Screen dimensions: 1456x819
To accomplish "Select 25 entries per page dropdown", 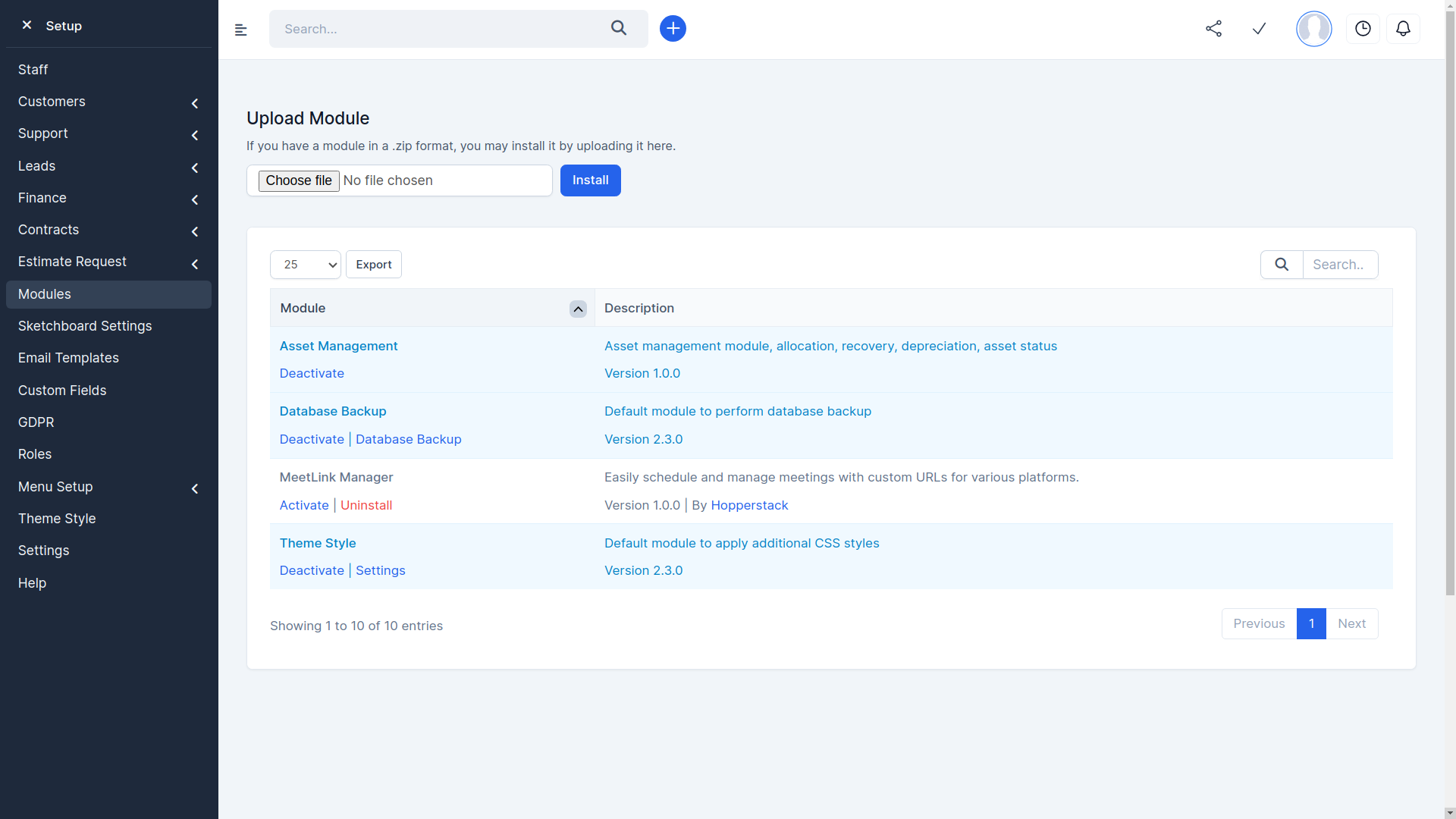I will pyautogui.click(x=305, y=264).
